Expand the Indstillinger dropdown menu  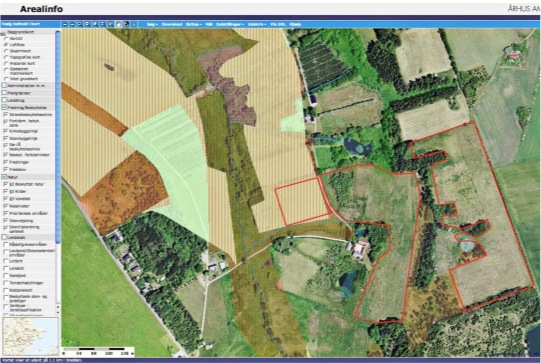point(230,24)
